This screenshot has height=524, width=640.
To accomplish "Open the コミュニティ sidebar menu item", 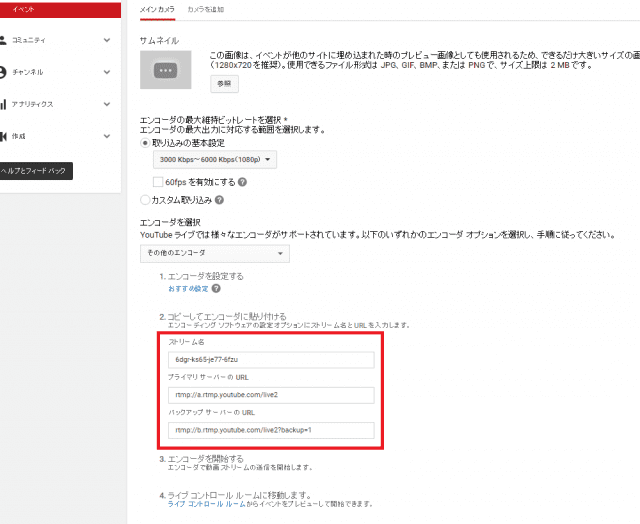I will coord(29,40).
